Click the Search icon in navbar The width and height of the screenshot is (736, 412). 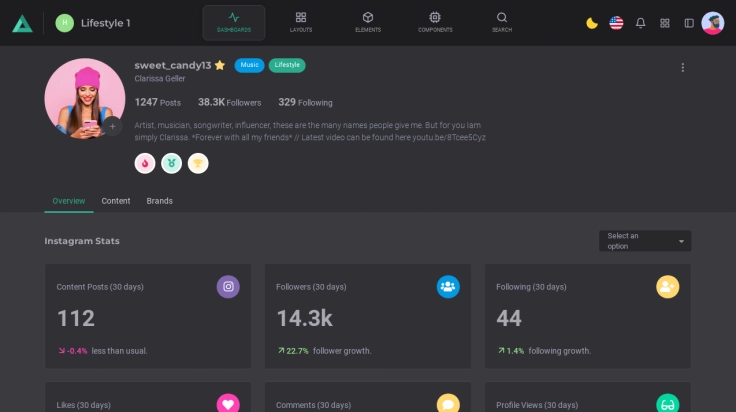click(502, 22)
